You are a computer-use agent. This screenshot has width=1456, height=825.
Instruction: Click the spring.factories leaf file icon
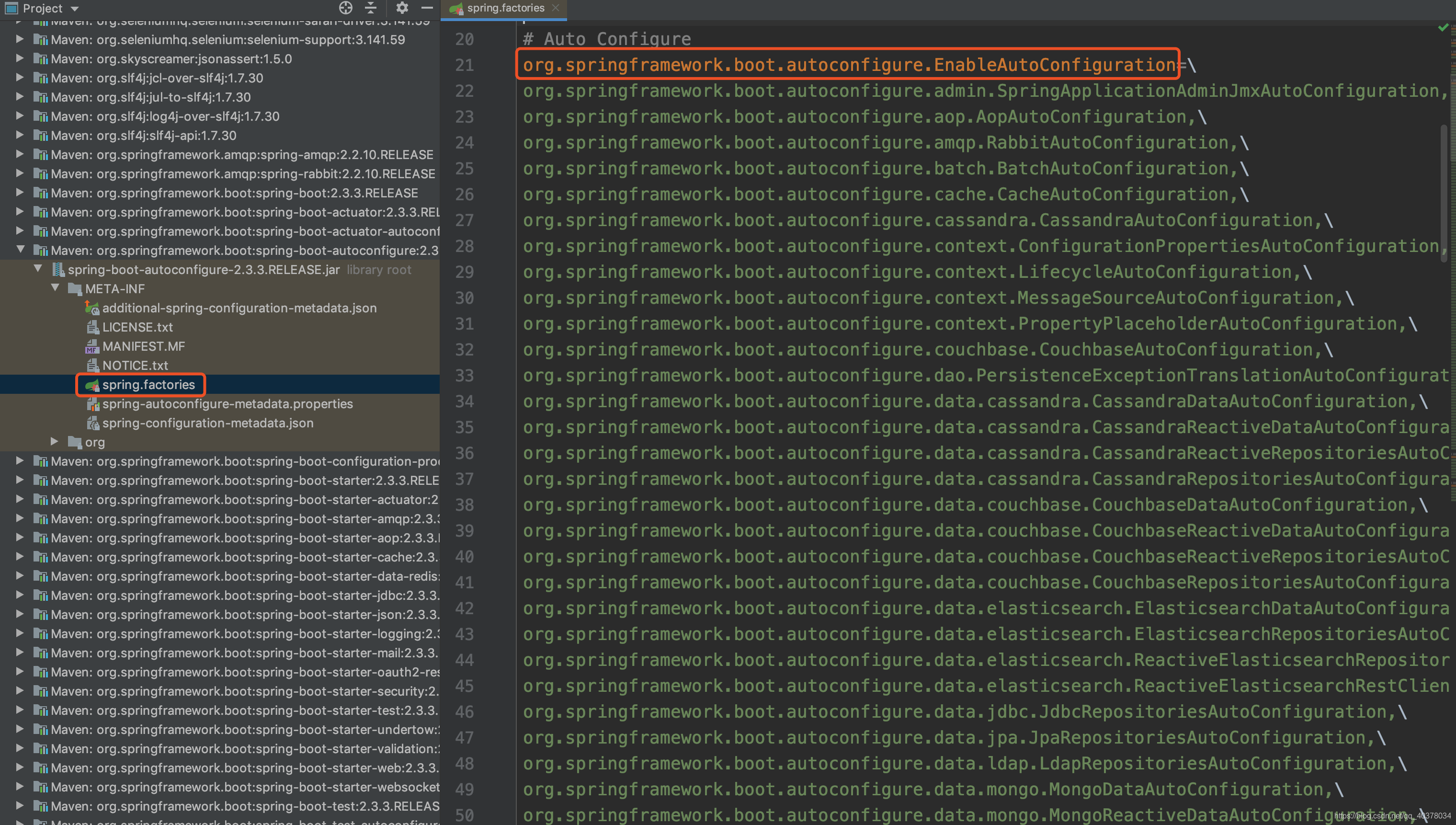tap(92, 385)
